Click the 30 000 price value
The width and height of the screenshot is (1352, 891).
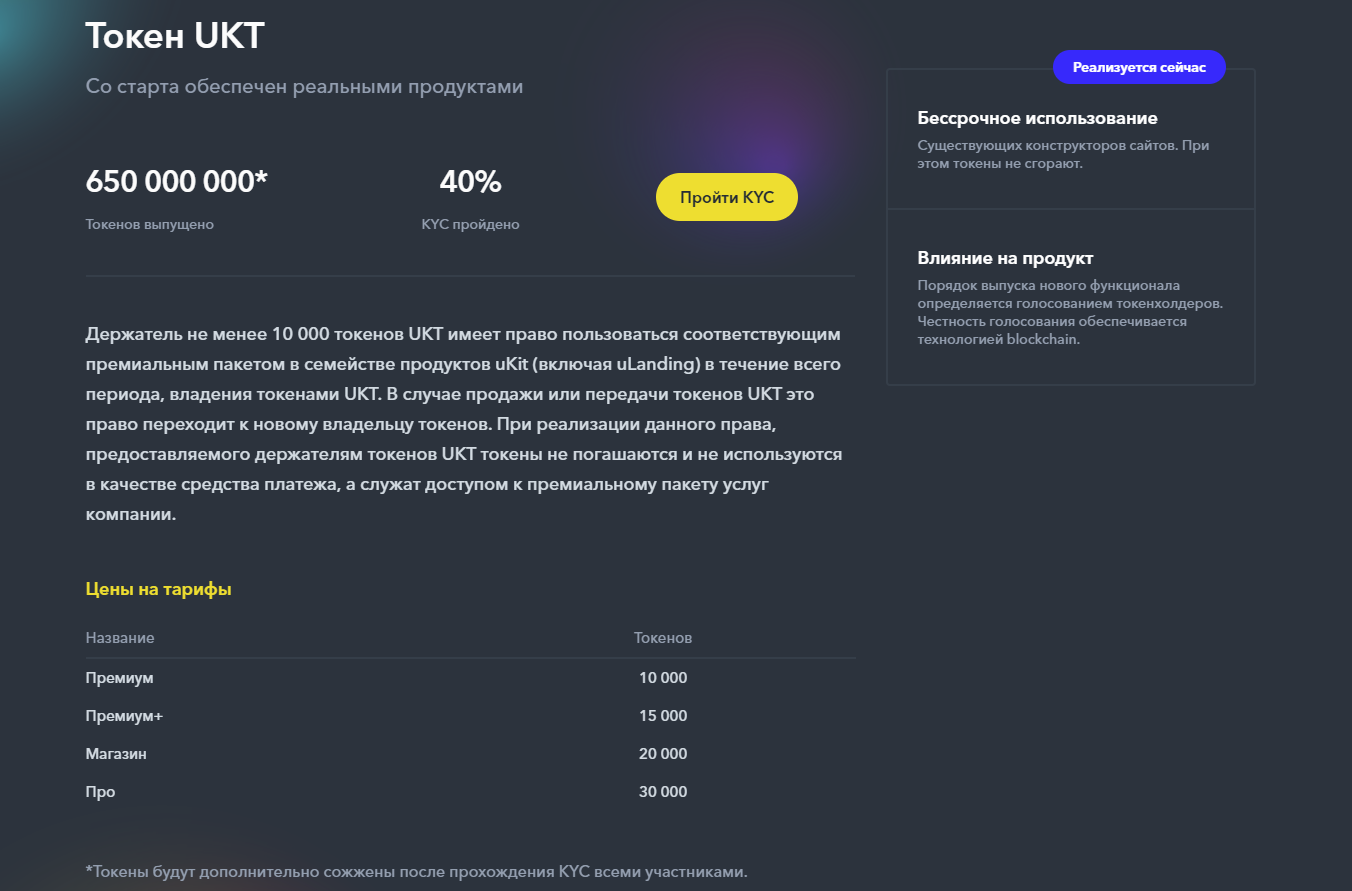(663, 792)
